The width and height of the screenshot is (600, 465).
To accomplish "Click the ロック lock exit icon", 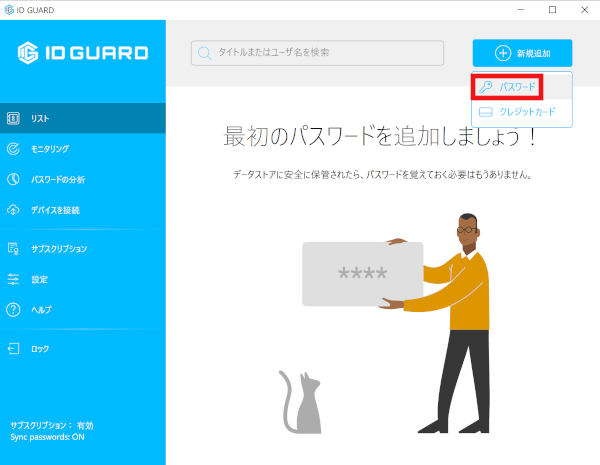I will tap(13, 349).
